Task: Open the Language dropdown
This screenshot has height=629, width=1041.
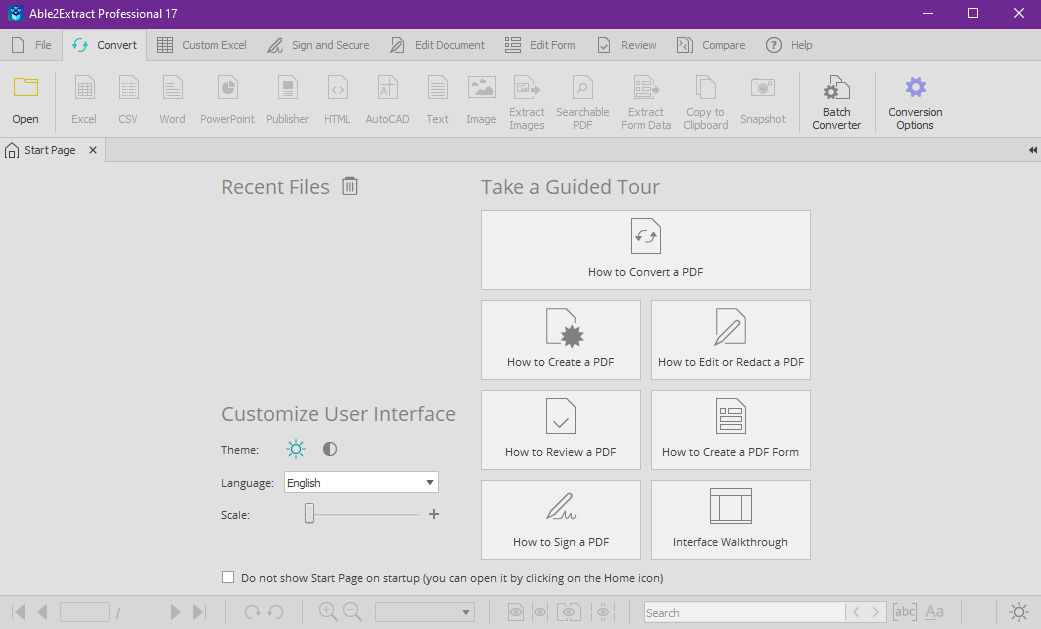Action: point(361,482)
